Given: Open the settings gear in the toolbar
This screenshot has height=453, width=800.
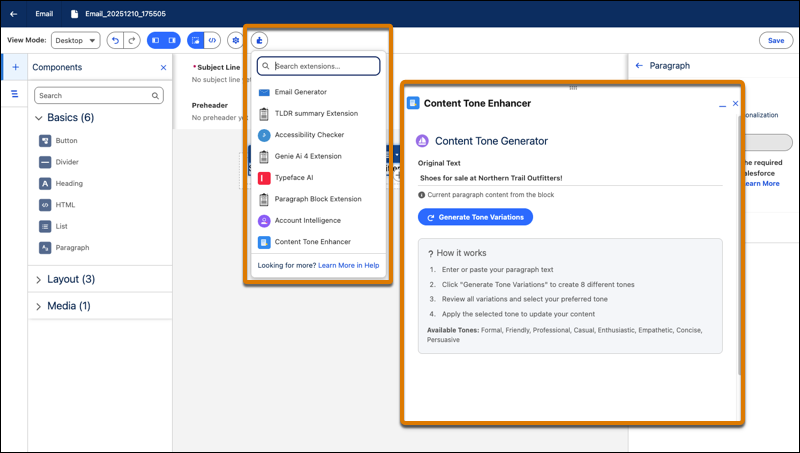Looking at the screenshot, I should (x=235, y=40).
